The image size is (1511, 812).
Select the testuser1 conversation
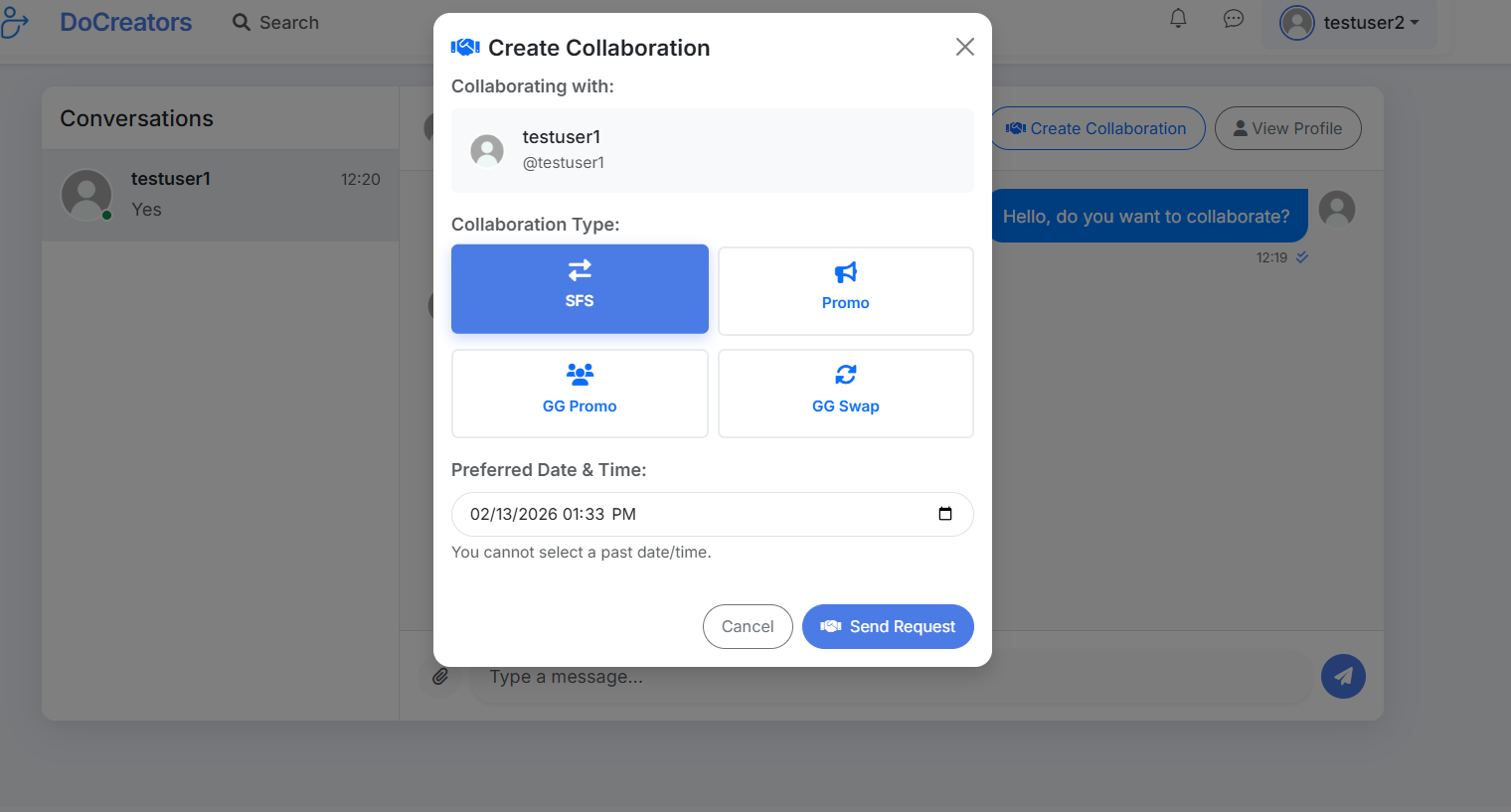(x=219, y=194)
